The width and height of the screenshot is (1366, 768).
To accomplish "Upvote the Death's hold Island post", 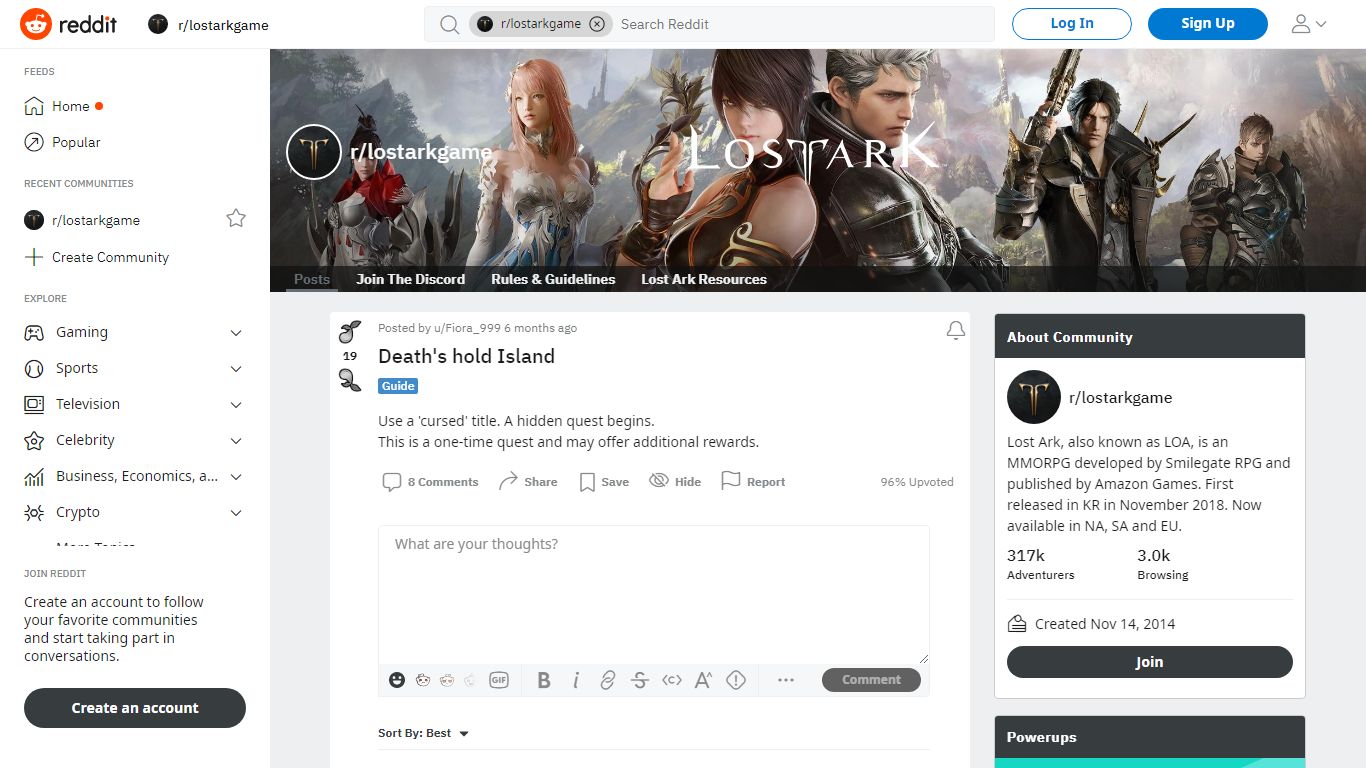I will point(350,332).
